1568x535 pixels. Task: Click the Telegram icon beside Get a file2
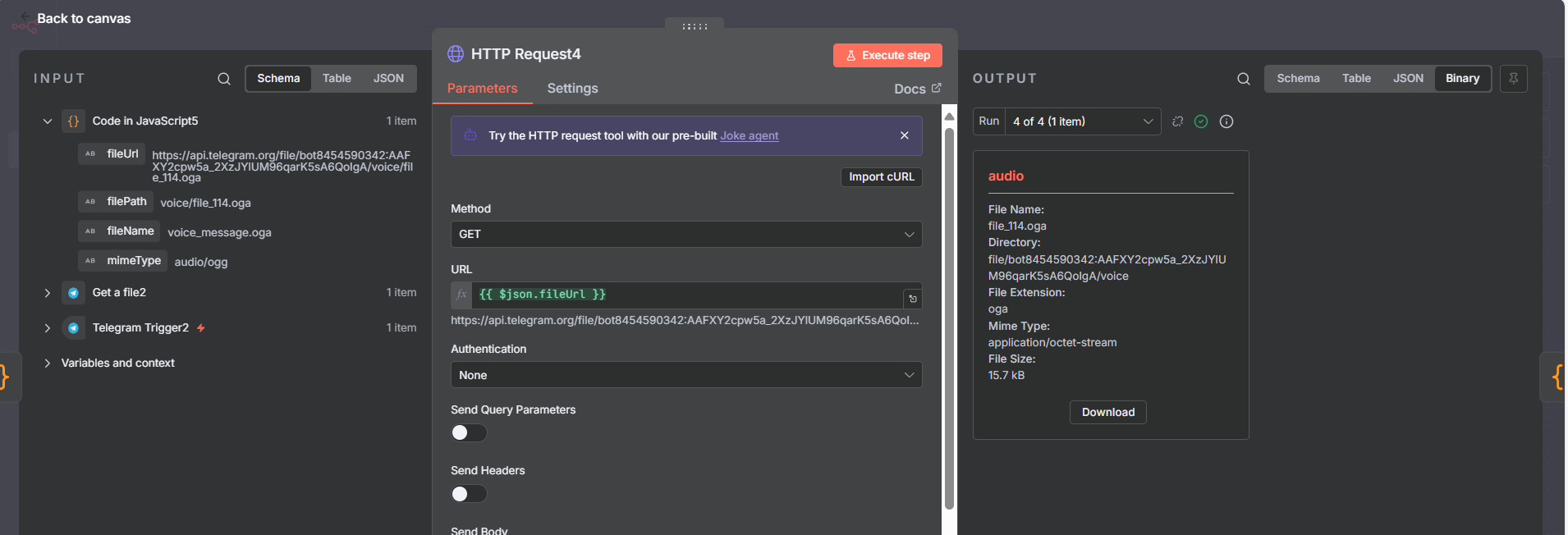click(74, 293)
